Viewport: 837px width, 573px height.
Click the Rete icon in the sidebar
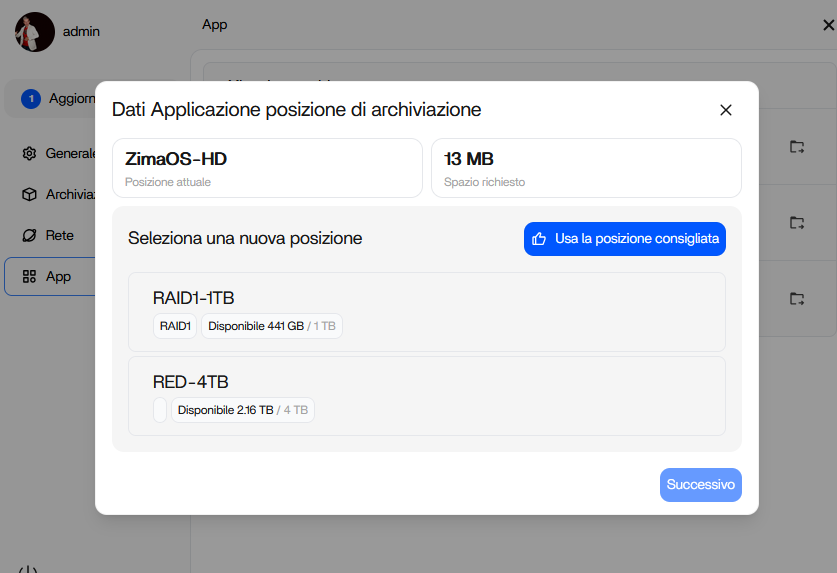point(29,235)
